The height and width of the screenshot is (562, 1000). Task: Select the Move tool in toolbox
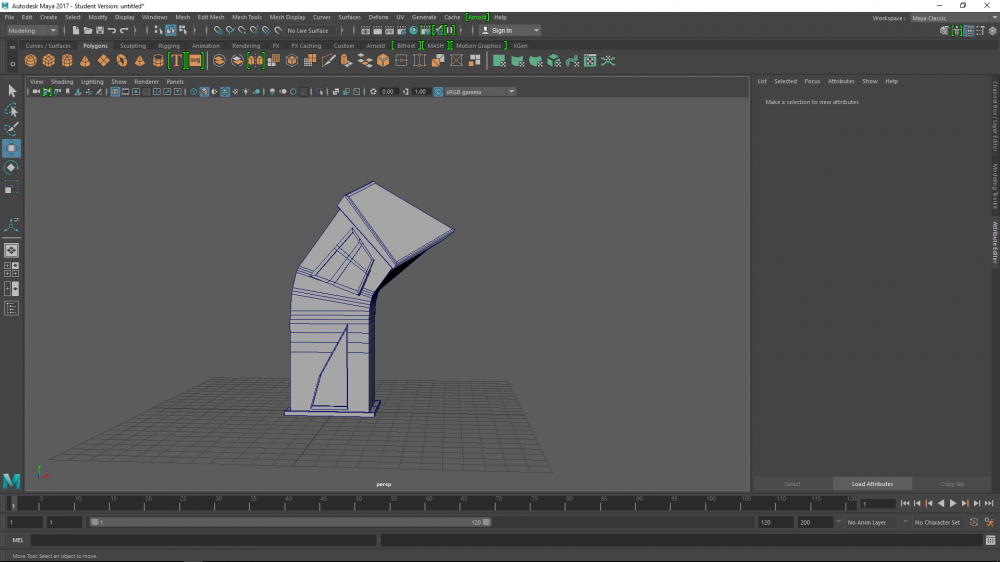[x=11, y=148]
